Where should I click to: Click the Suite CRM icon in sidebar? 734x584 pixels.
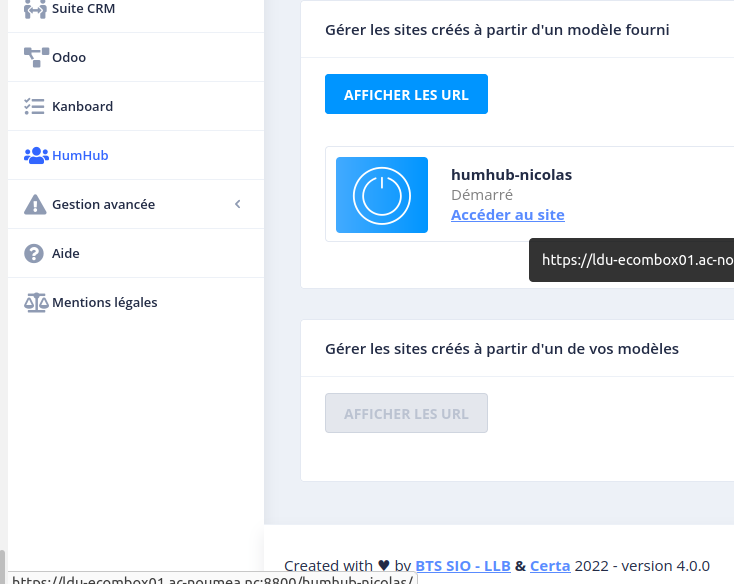point(36,9)
